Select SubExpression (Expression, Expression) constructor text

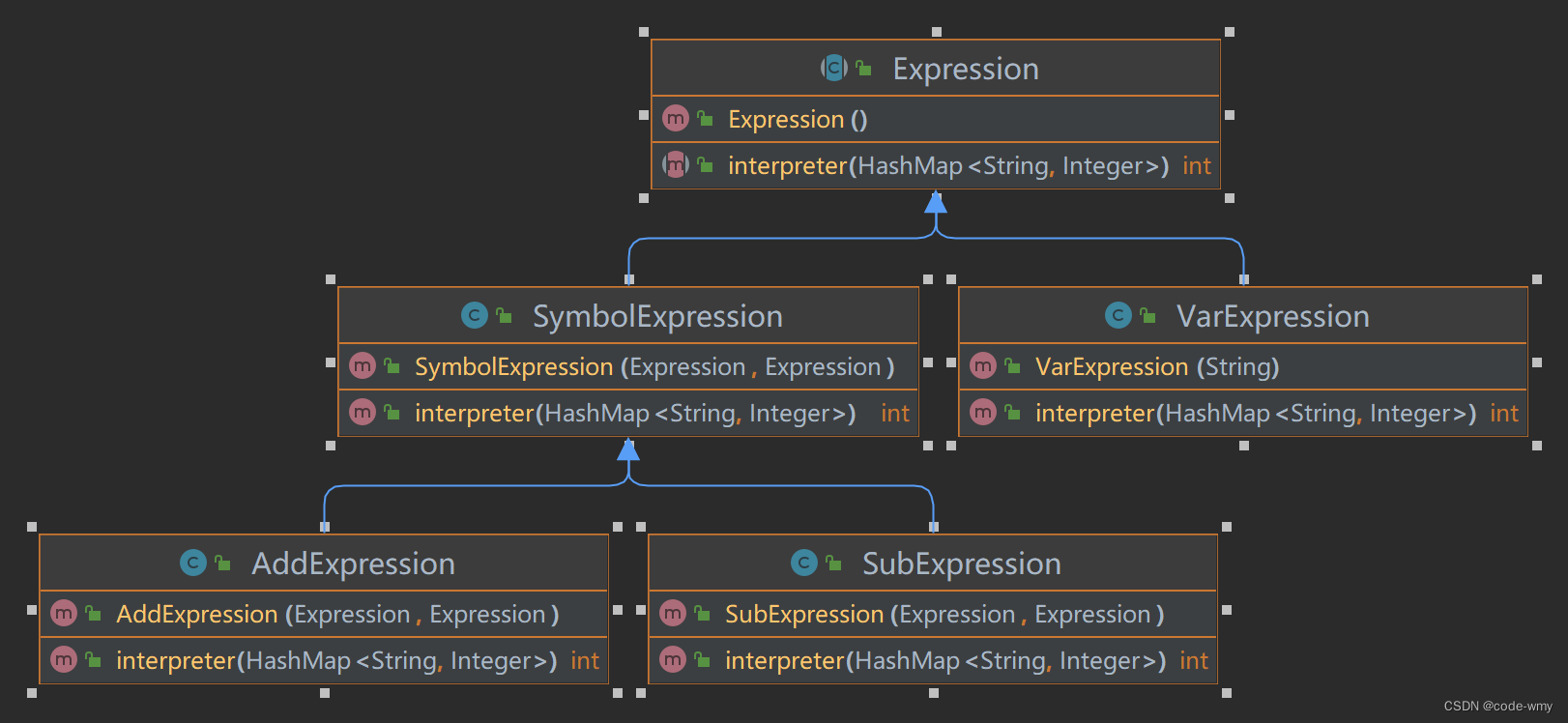pyautogui.click(x=944, y=615)
